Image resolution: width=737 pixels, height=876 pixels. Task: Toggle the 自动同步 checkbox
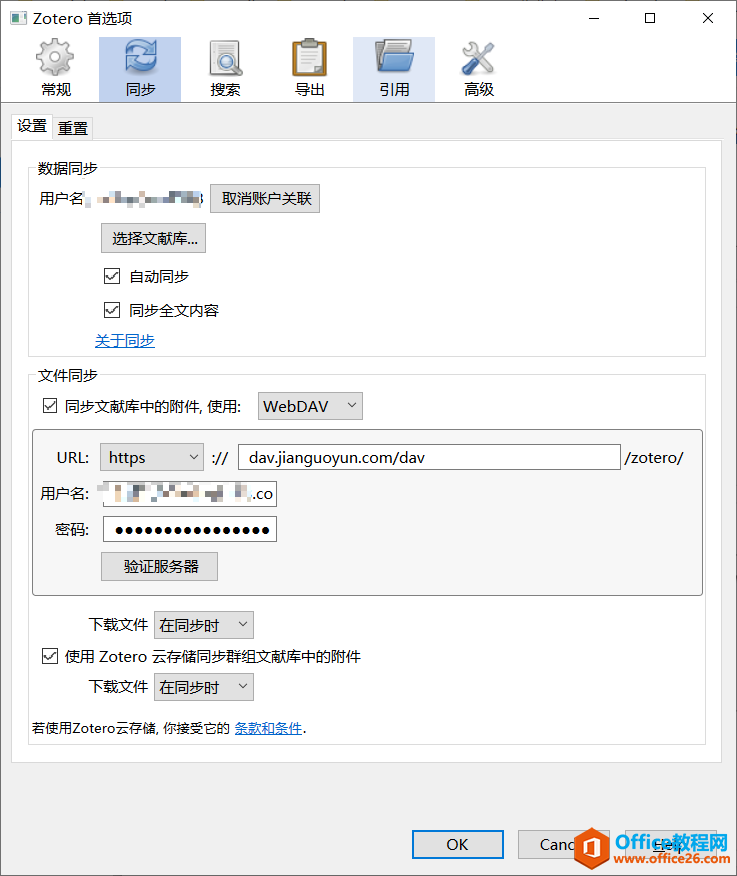(x=112, y=276)
